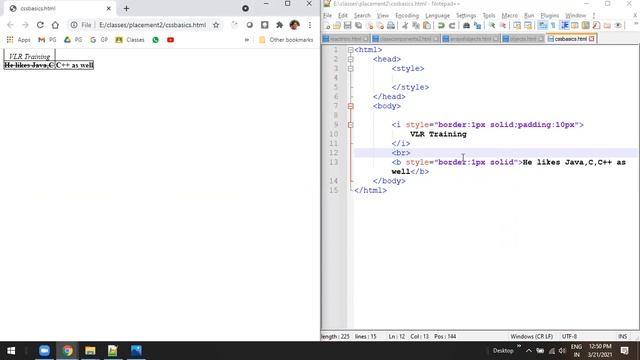Collapse the body tag fold on line 7
The image size is (640, 360).
click(x=351, y=106)
